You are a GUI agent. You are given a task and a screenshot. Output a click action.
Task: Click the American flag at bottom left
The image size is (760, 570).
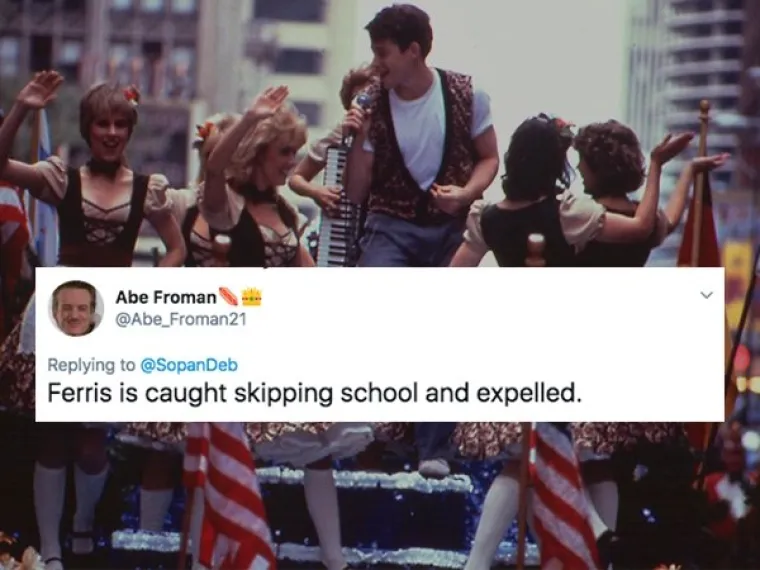228,496
